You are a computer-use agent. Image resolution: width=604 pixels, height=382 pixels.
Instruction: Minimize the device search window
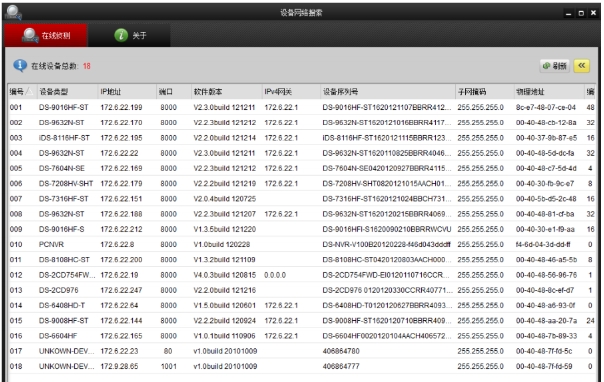pos(568,13)
